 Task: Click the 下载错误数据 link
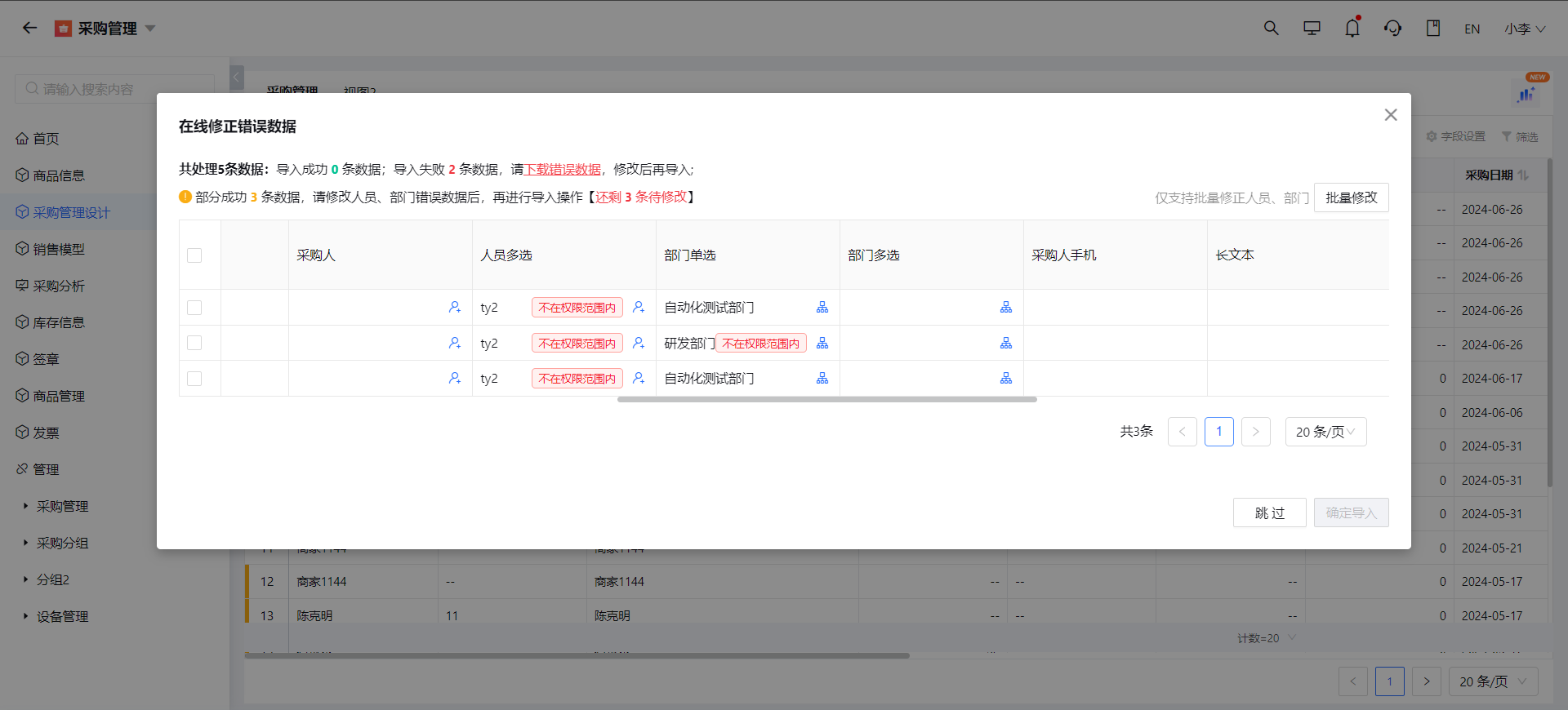(562, 170)
